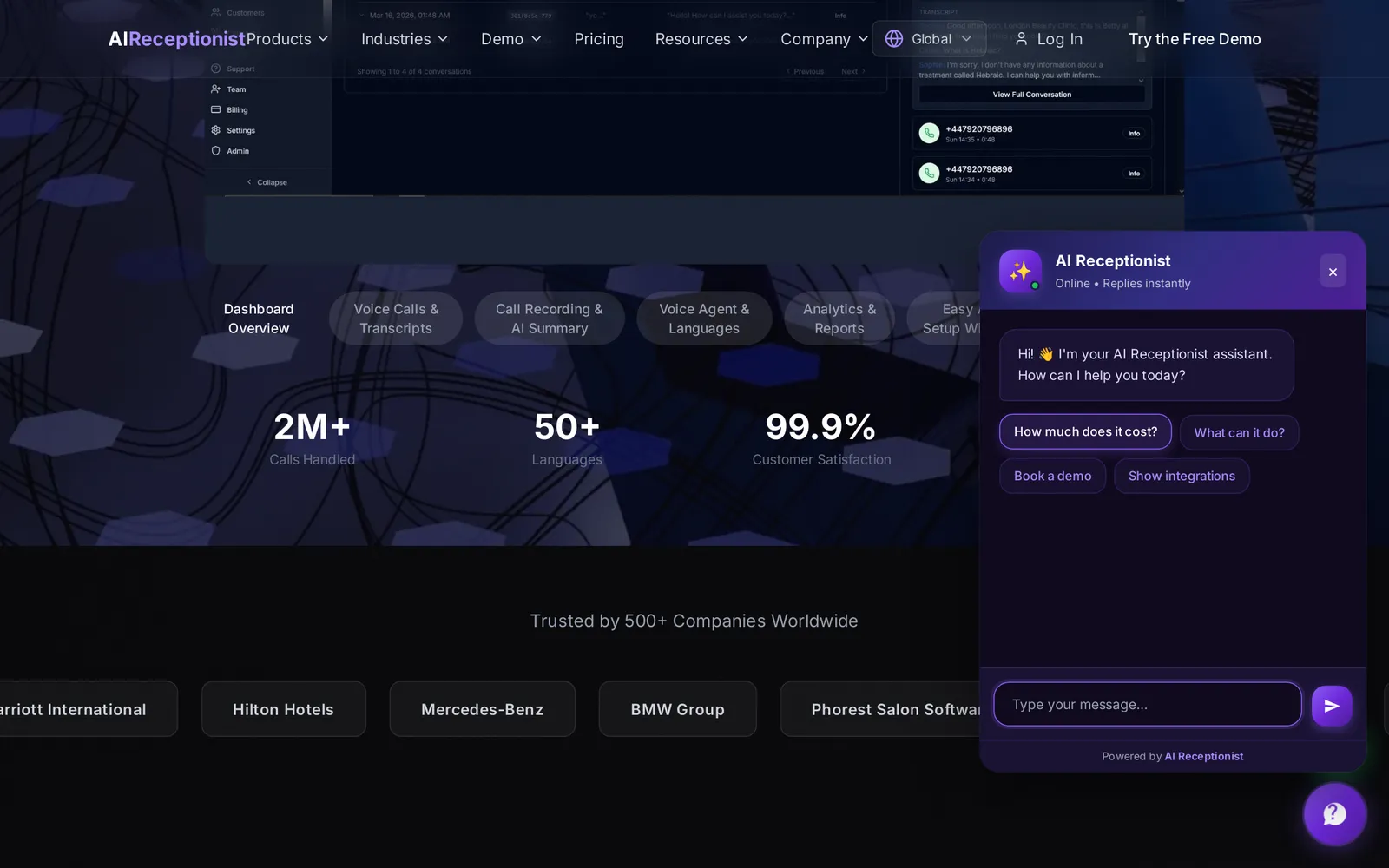The image size is (1389, 868).
Task: Open the Global region selector
Action: [x=929, y=39]
